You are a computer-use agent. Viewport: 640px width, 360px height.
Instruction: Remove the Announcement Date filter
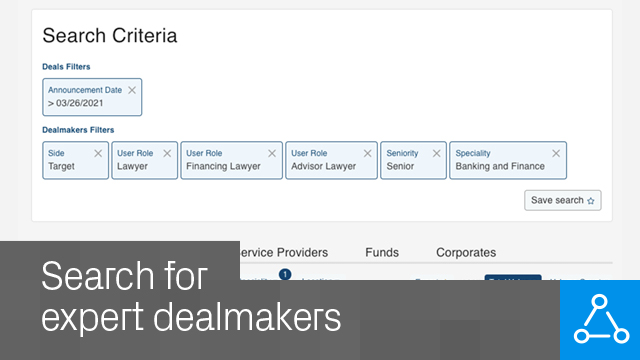[x=132, y=90]
